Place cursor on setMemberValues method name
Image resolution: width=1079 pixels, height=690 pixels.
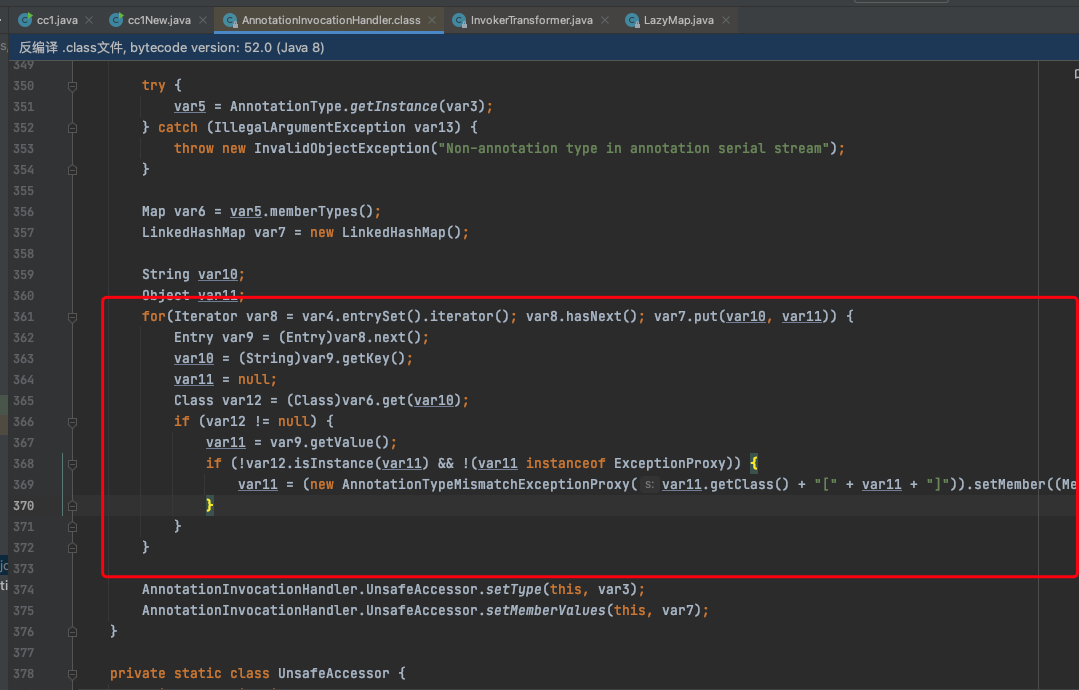tap(546, 611)
